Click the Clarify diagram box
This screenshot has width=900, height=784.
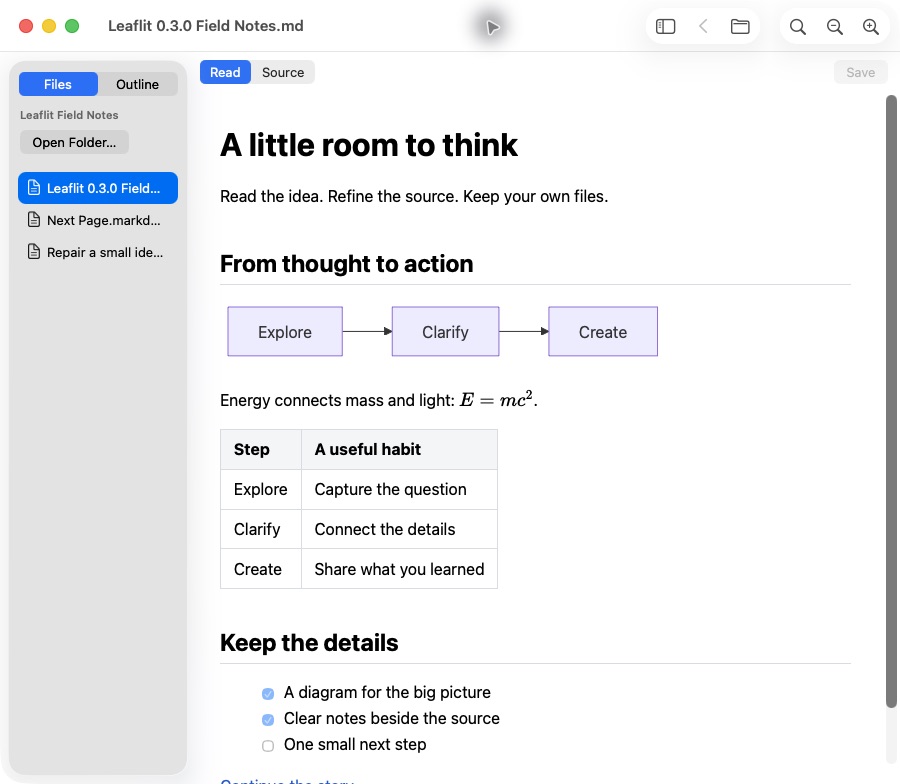445,332
